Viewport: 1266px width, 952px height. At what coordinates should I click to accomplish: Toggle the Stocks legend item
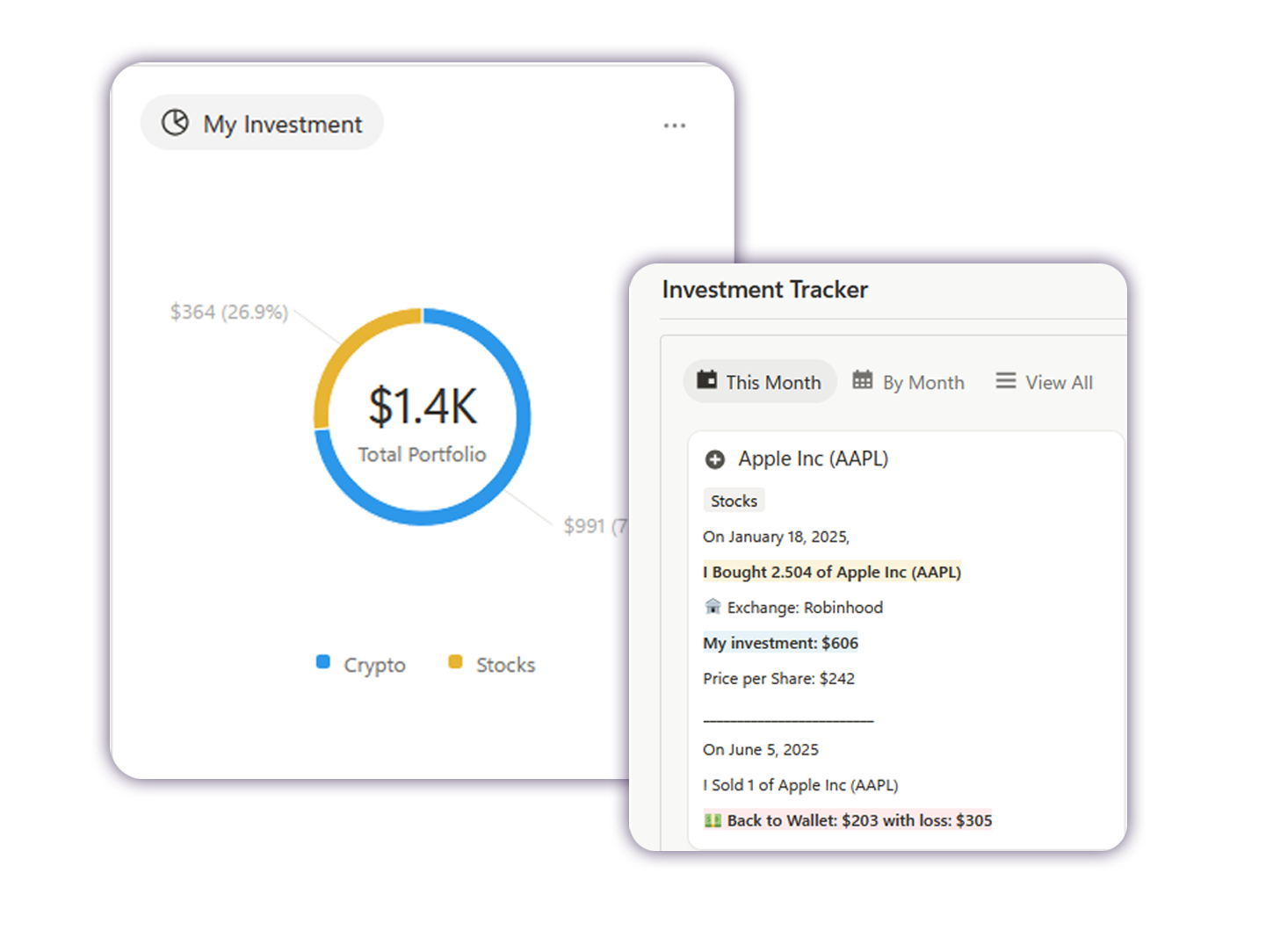point(493,665)
